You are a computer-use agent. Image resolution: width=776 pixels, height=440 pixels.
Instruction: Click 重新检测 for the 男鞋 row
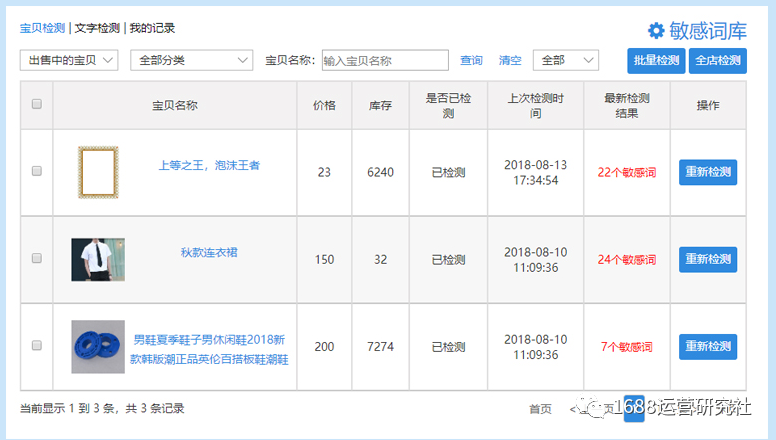click(708, 346)
